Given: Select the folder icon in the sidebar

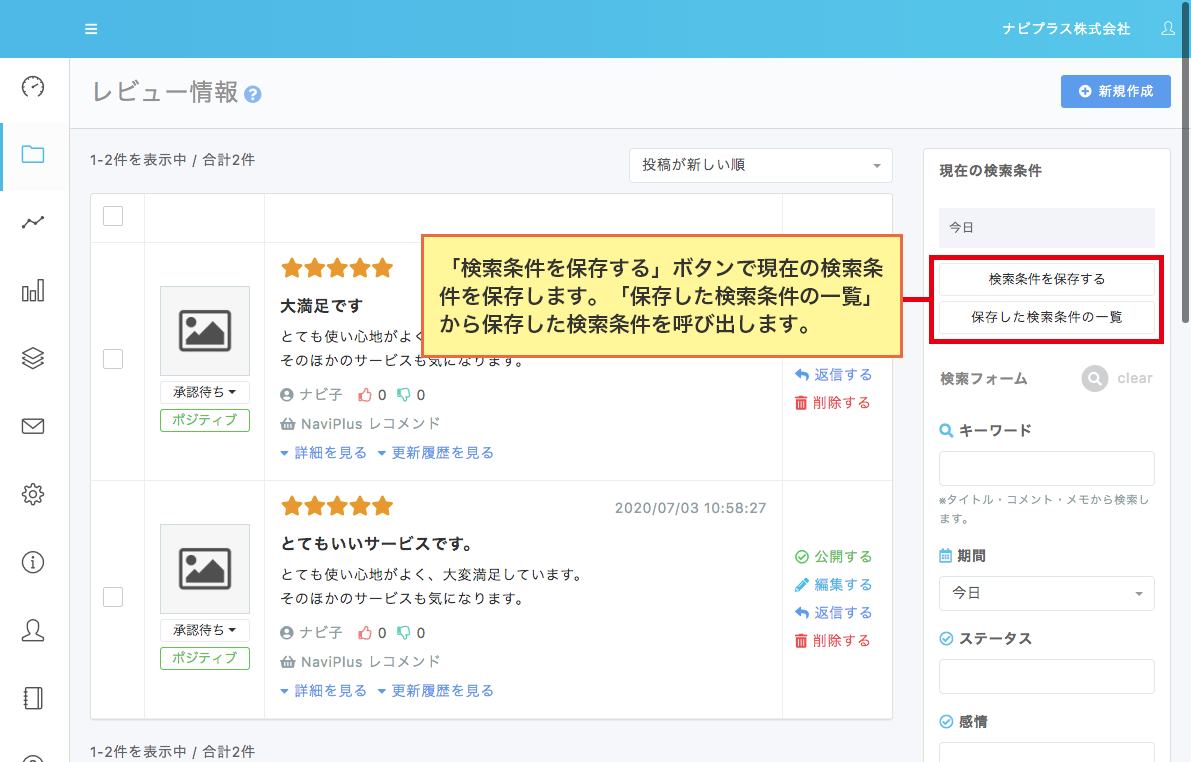Looking at the screenshot, I should pyautogui.click(x=33, y=154).
